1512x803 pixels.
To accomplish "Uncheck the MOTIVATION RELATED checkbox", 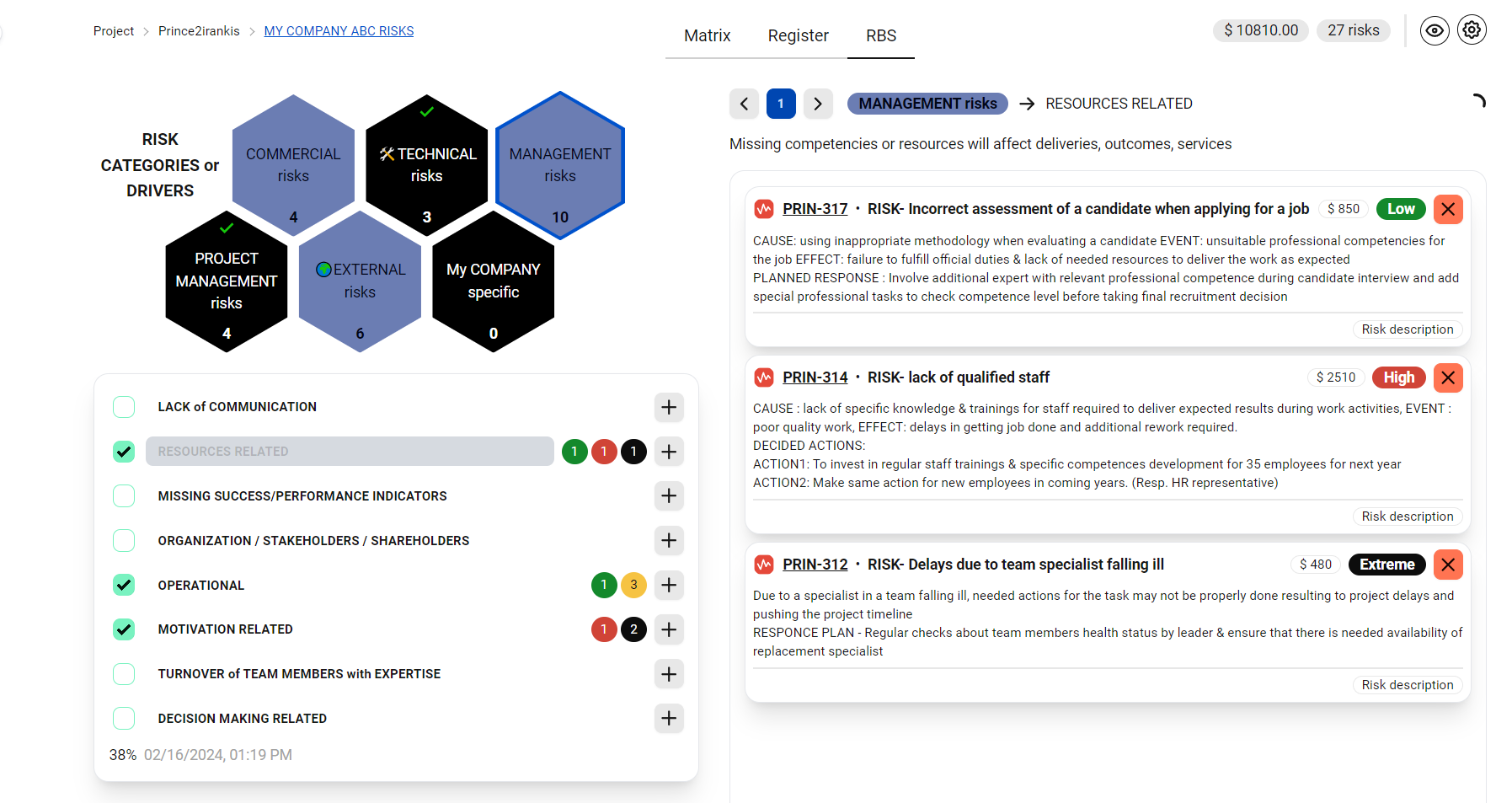I will point(124,629).
